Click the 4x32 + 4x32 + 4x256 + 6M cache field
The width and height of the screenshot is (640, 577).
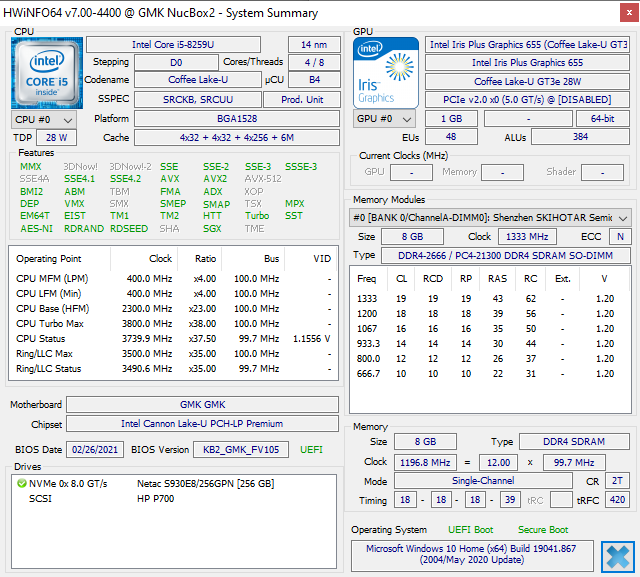click(x=237, y=138)
